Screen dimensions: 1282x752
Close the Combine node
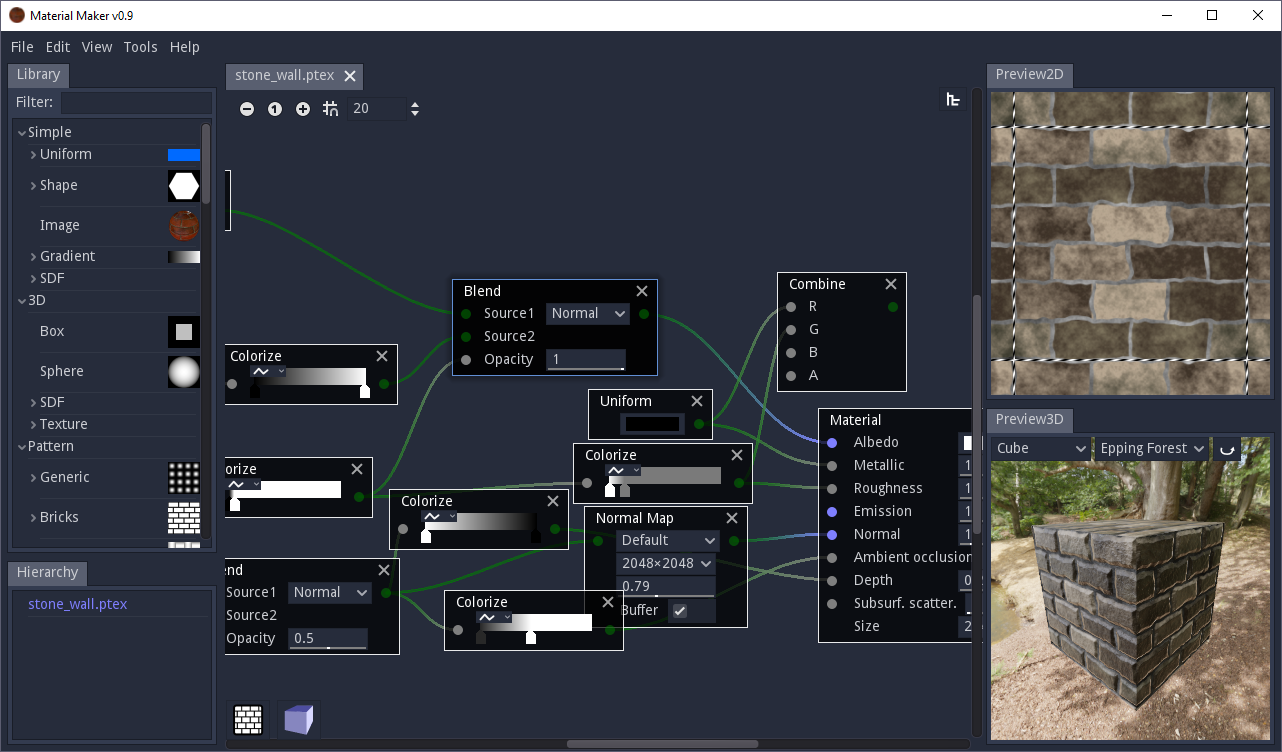click(891, 284)
